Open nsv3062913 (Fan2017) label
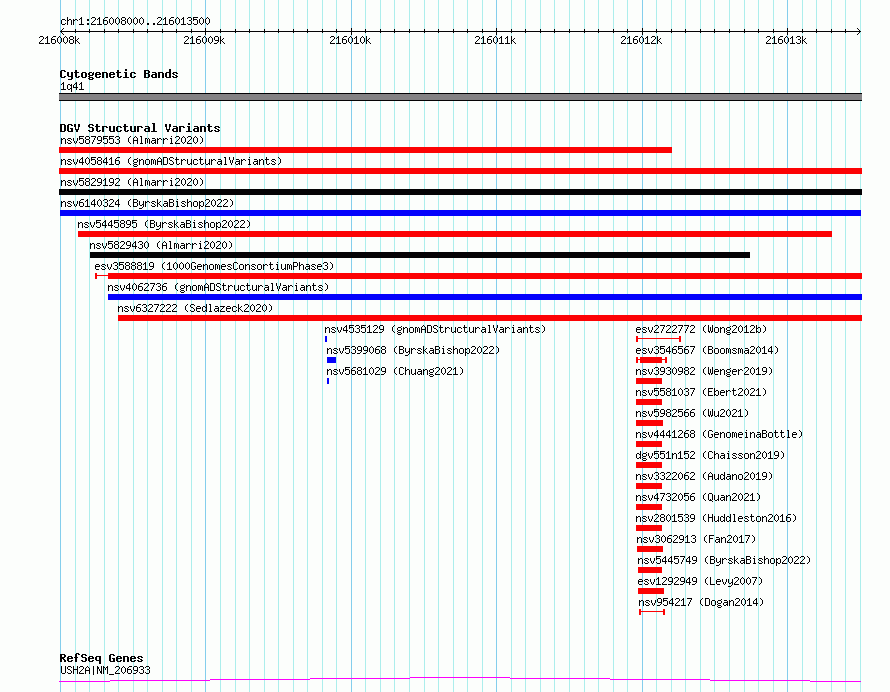 click(x=696, y=539)
